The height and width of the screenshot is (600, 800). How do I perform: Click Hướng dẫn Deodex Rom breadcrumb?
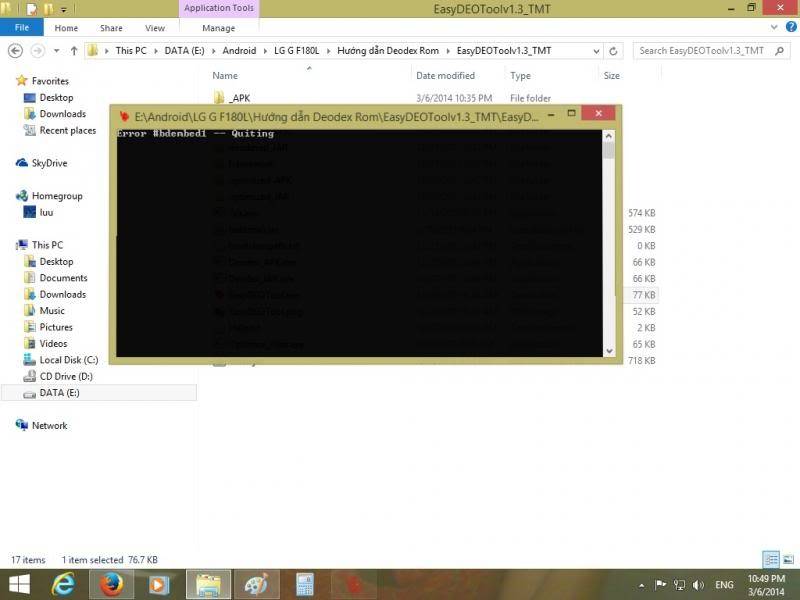click(388, 51)
